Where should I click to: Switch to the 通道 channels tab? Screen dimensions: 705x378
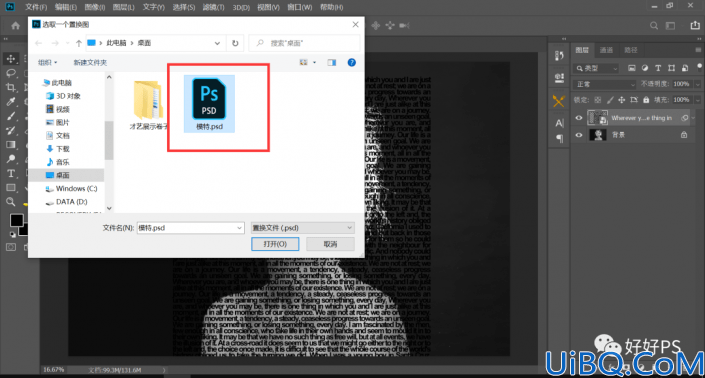[606, 50]
